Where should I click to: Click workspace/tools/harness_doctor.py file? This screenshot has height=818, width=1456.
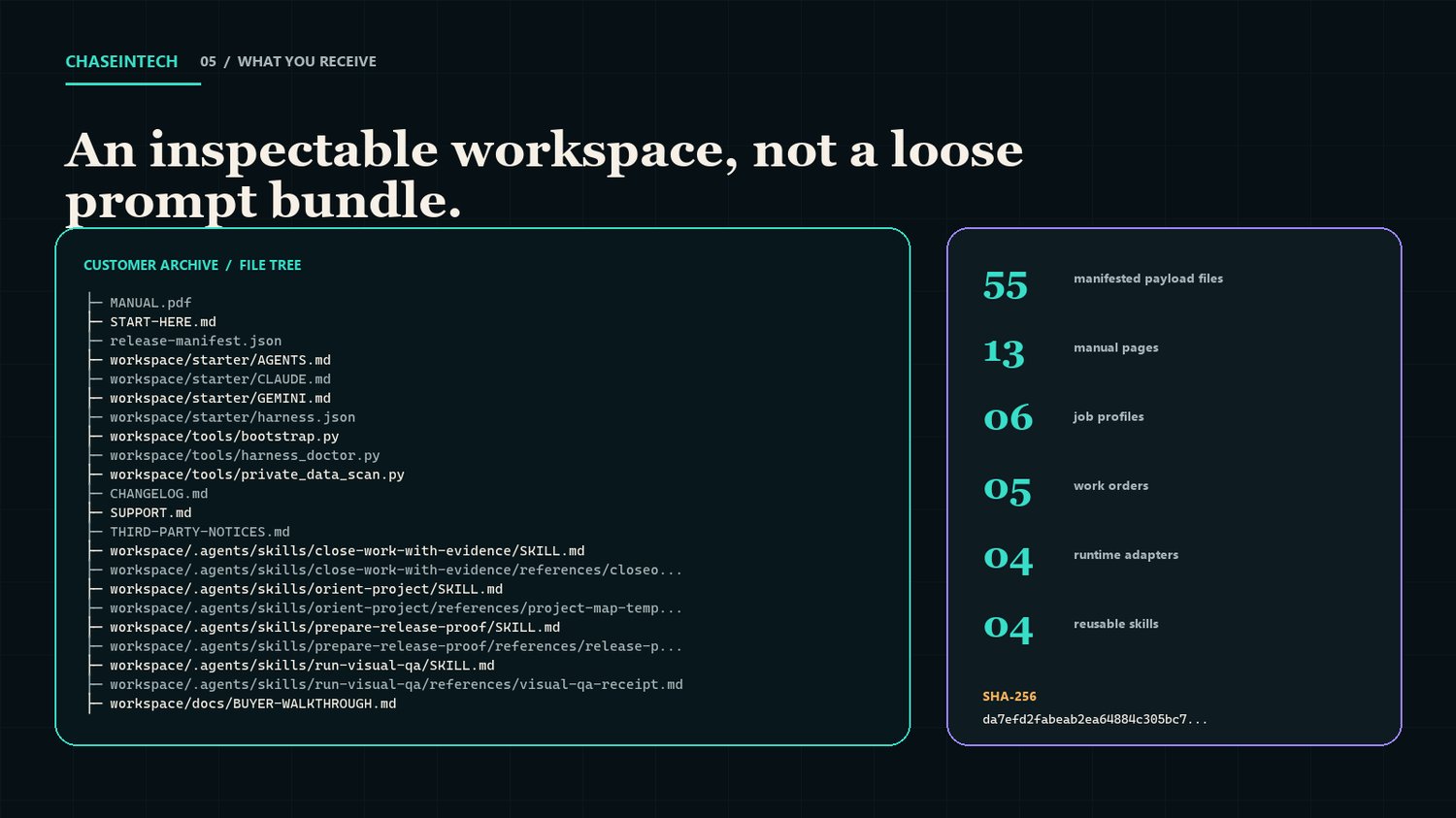point(245,455)
